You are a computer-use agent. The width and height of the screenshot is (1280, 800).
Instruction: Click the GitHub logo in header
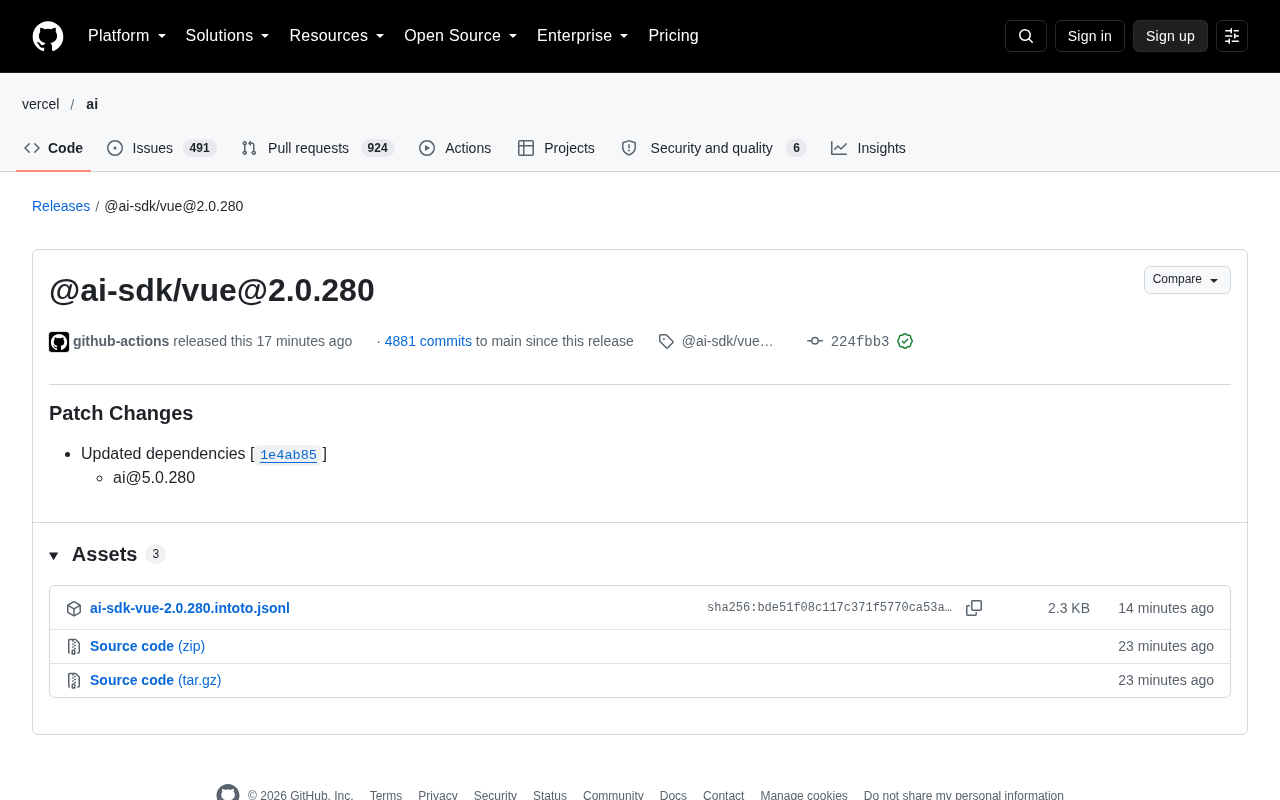click(x=48, y=36)
